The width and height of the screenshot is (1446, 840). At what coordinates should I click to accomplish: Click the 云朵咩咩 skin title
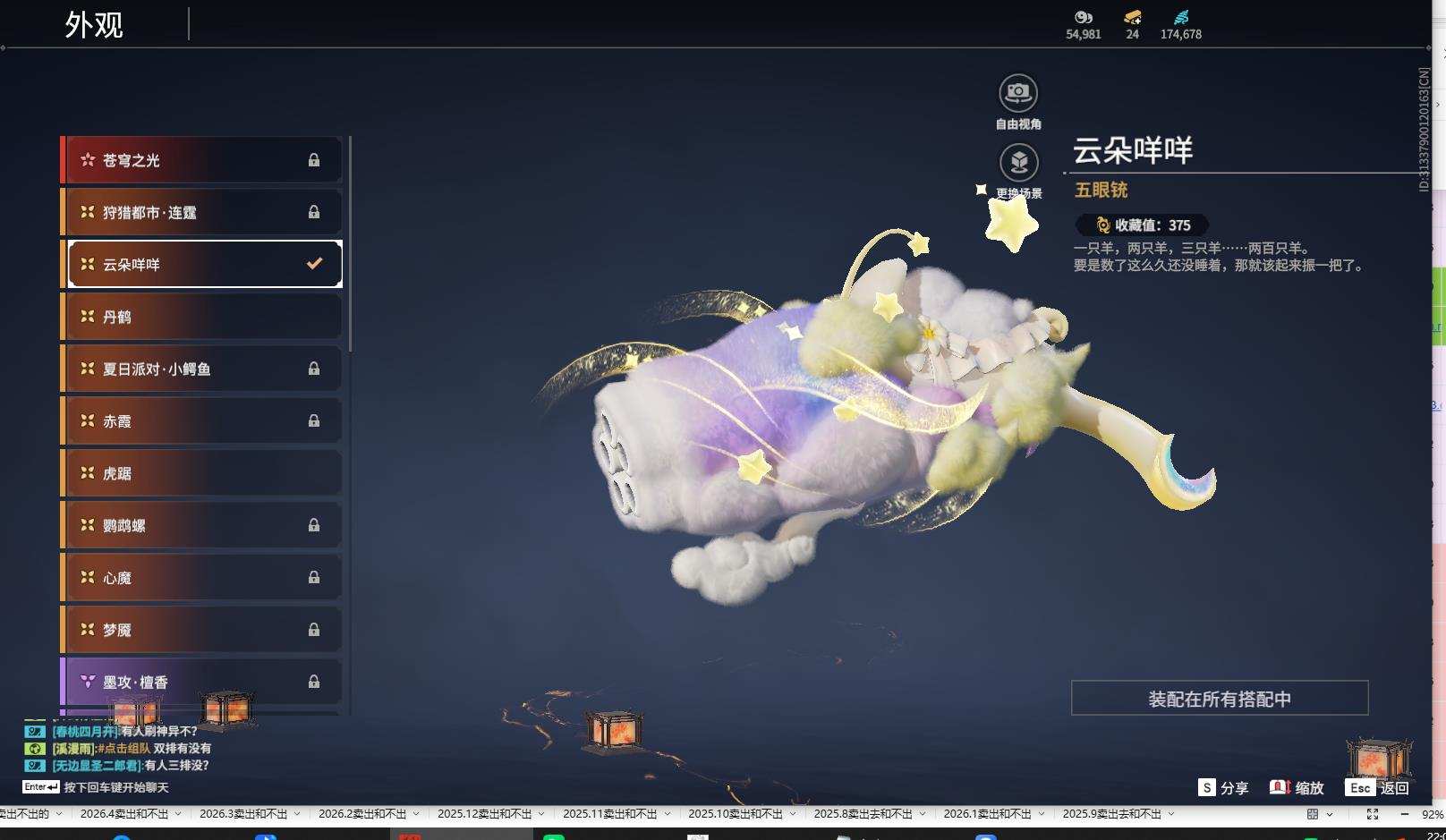tap(1133, 149)
